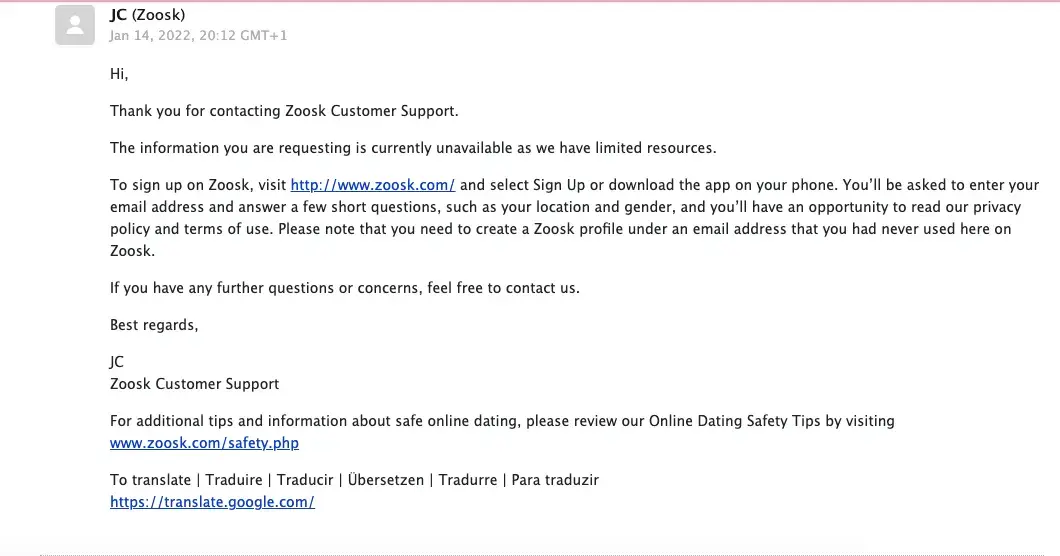Viewport: 1060px width, 556px height.
Task: Follow the translate.google.com link
Action: click(x=212, y=502)
